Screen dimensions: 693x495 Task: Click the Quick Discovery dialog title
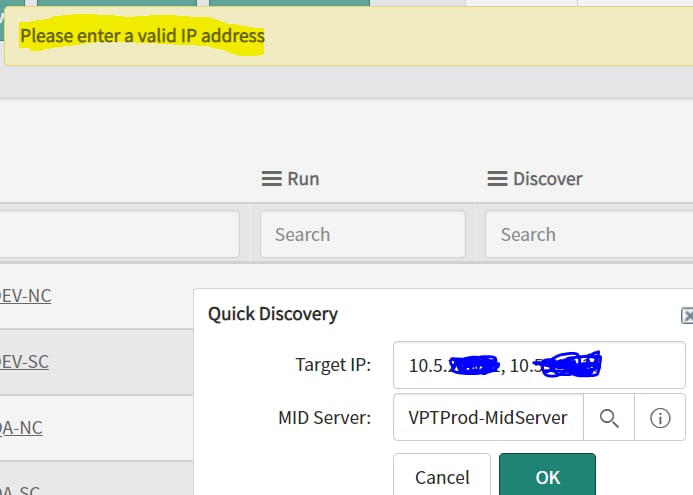[273, 314]
